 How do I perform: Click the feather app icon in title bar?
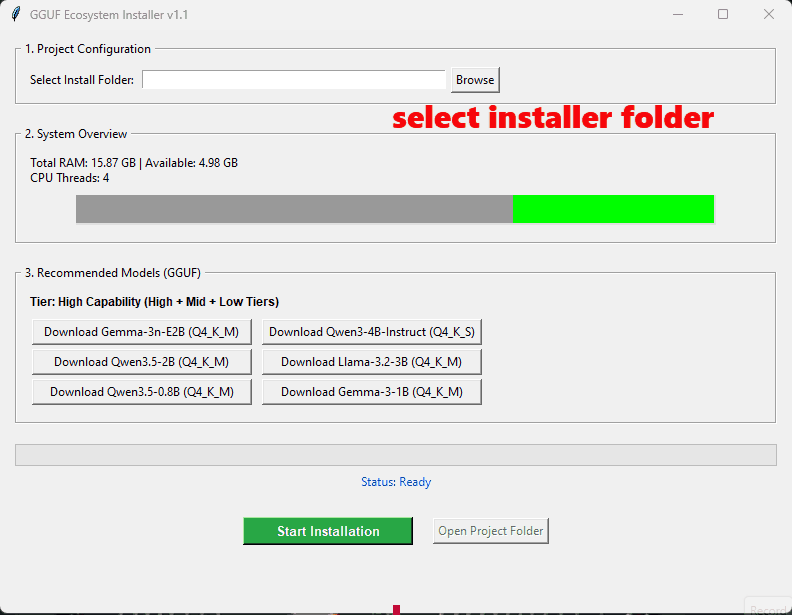pyautogui.click(x=15, y=15)
